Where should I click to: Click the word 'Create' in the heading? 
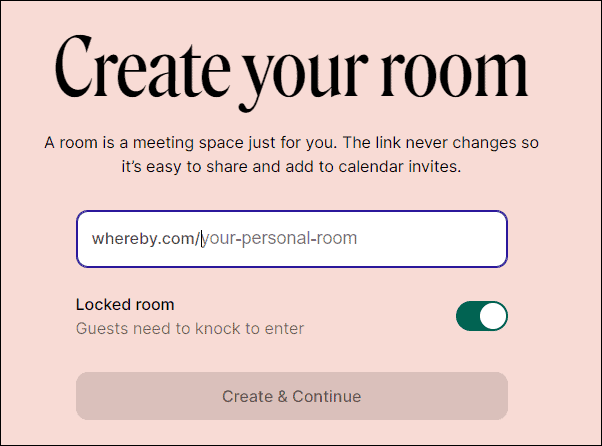click(x=143, y=67)
